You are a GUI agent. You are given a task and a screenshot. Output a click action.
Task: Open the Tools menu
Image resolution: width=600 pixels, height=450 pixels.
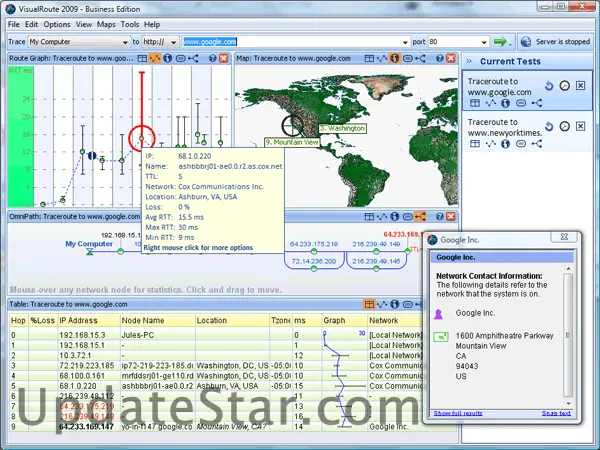130,24
